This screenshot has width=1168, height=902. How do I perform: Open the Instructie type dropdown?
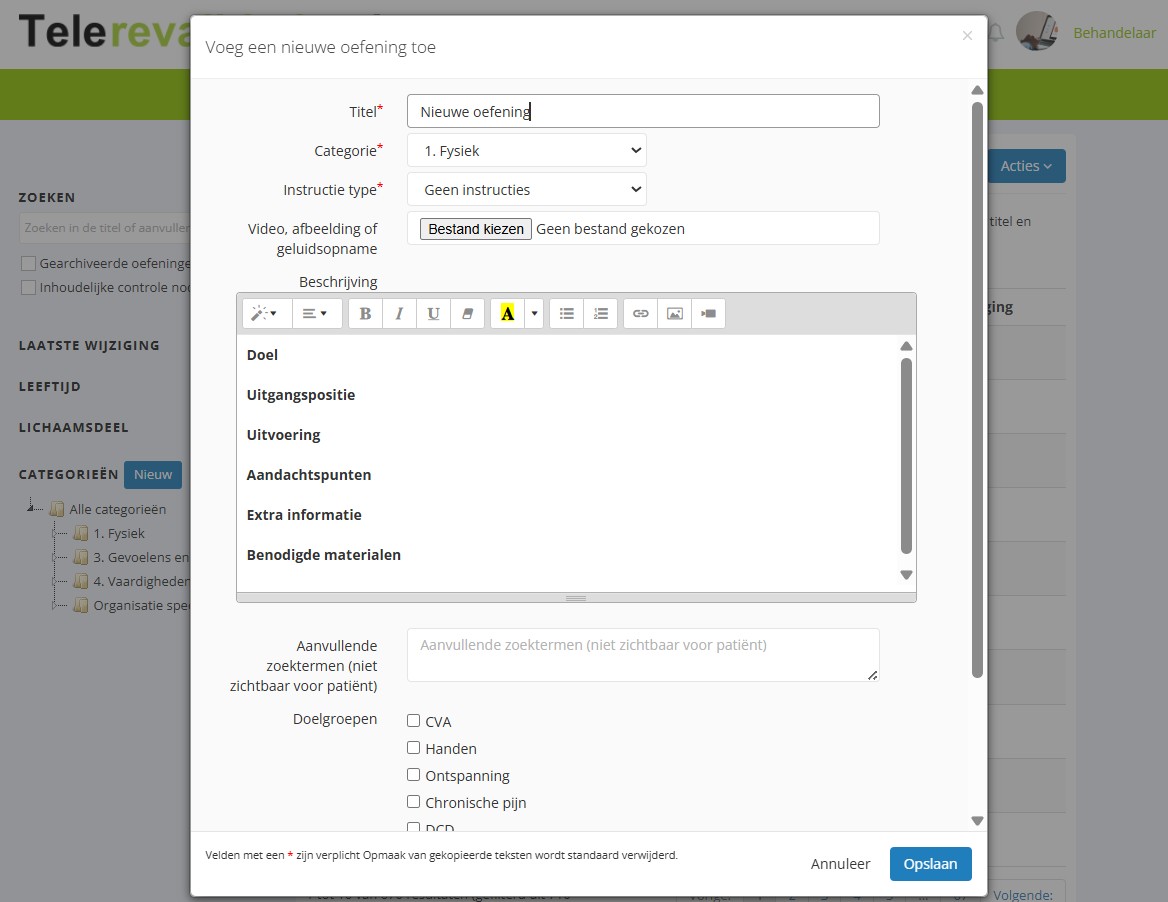(526, 190)
